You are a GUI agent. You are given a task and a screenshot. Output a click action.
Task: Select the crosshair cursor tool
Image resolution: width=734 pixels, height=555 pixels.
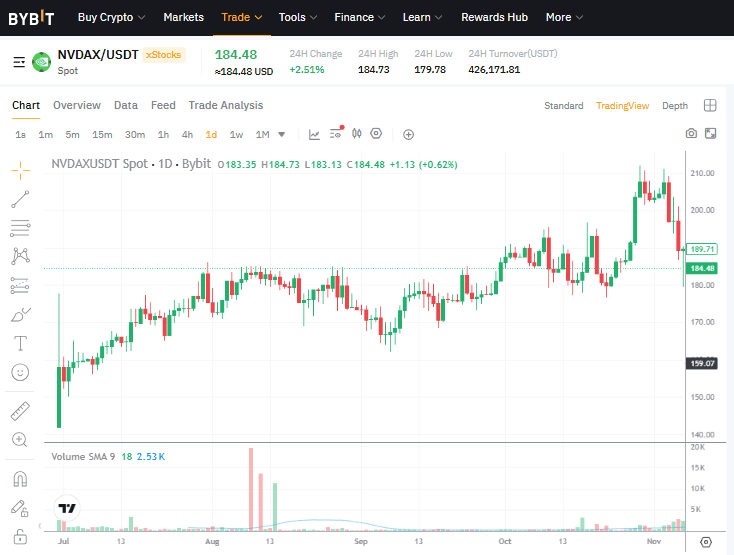click(x=20, y=170)
